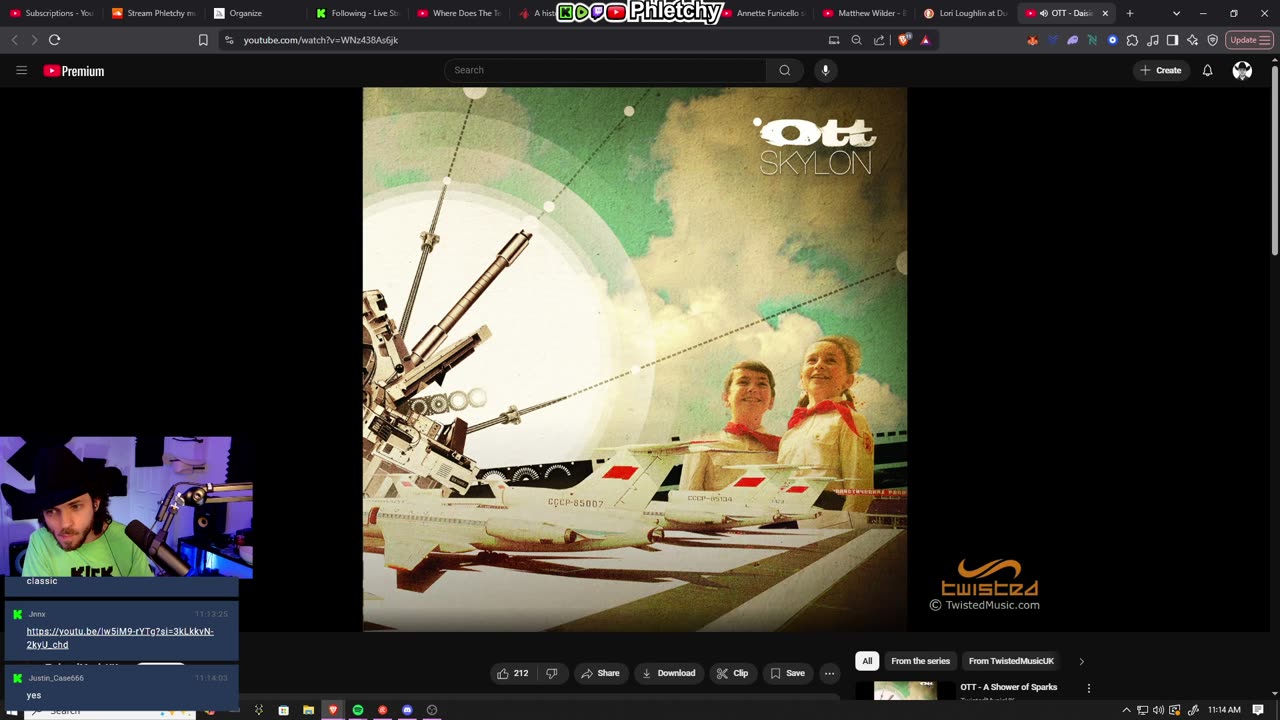1280x720 pixels.
Task: Click the Create button
Action: [1161, 70]
